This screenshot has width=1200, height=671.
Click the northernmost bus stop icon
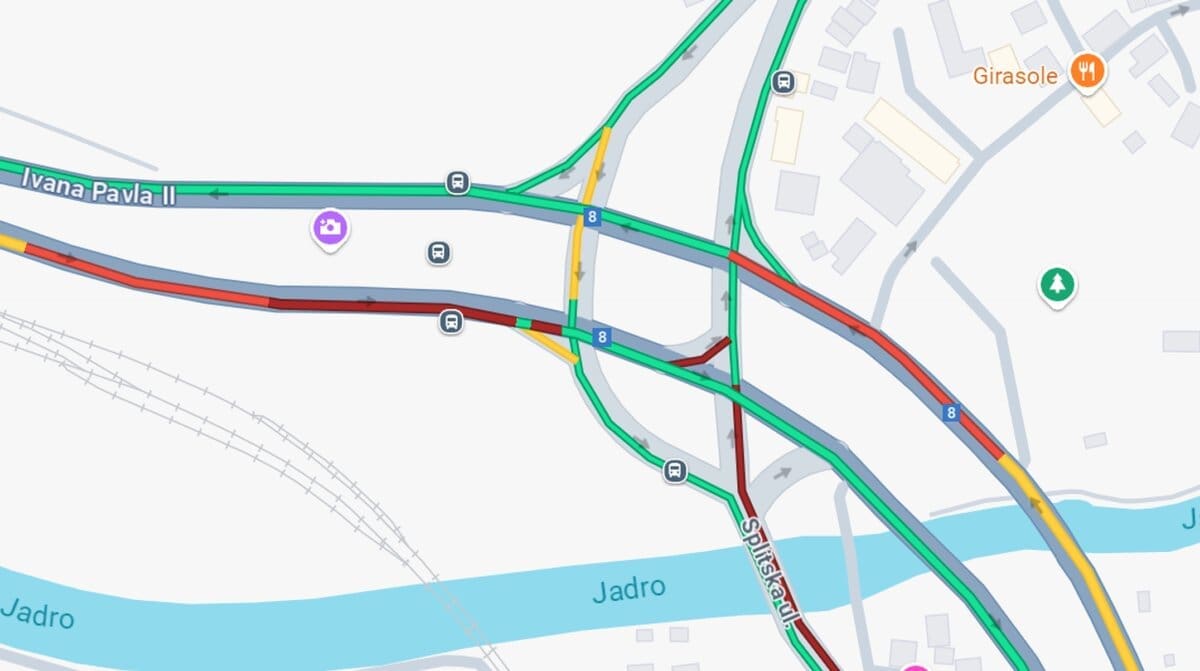point(784,81)
